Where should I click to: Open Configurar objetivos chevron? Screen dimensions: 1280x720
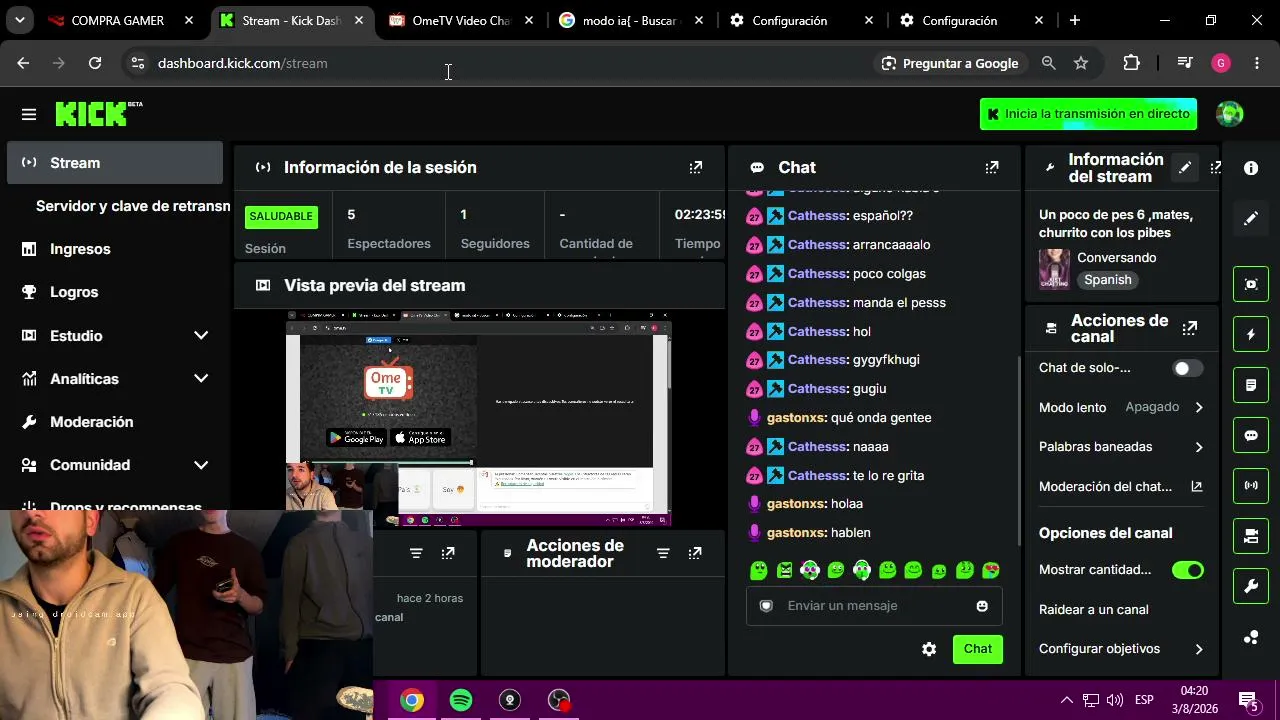(x=1199, y=649)
